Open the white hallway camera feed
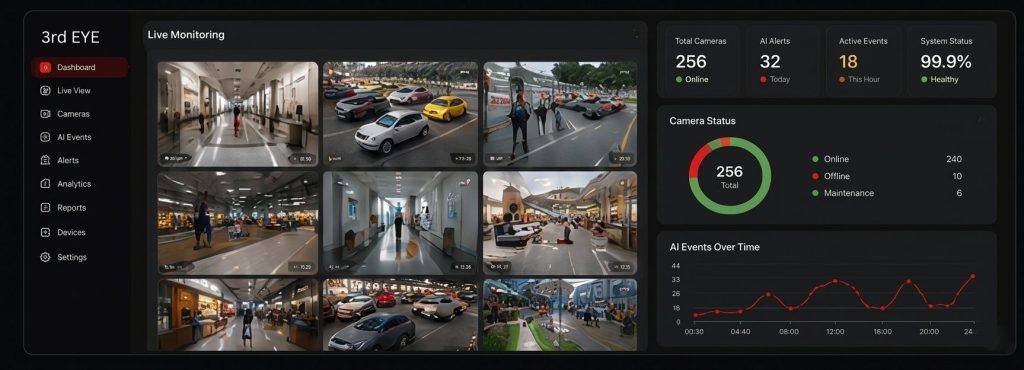Image resolution: width=1024 pixels, height=370 pixels. tap(400, 223)
